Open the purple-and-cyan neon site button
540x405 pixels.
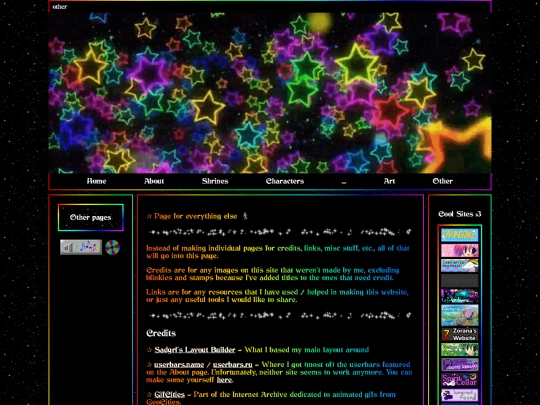click(460, 296)
